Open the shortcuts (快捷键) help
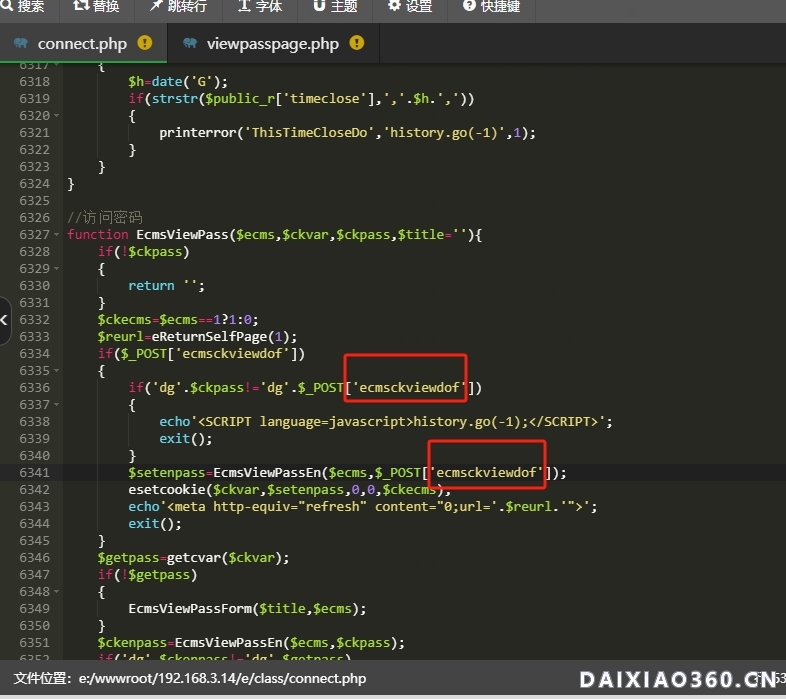 tap(491, 7)
